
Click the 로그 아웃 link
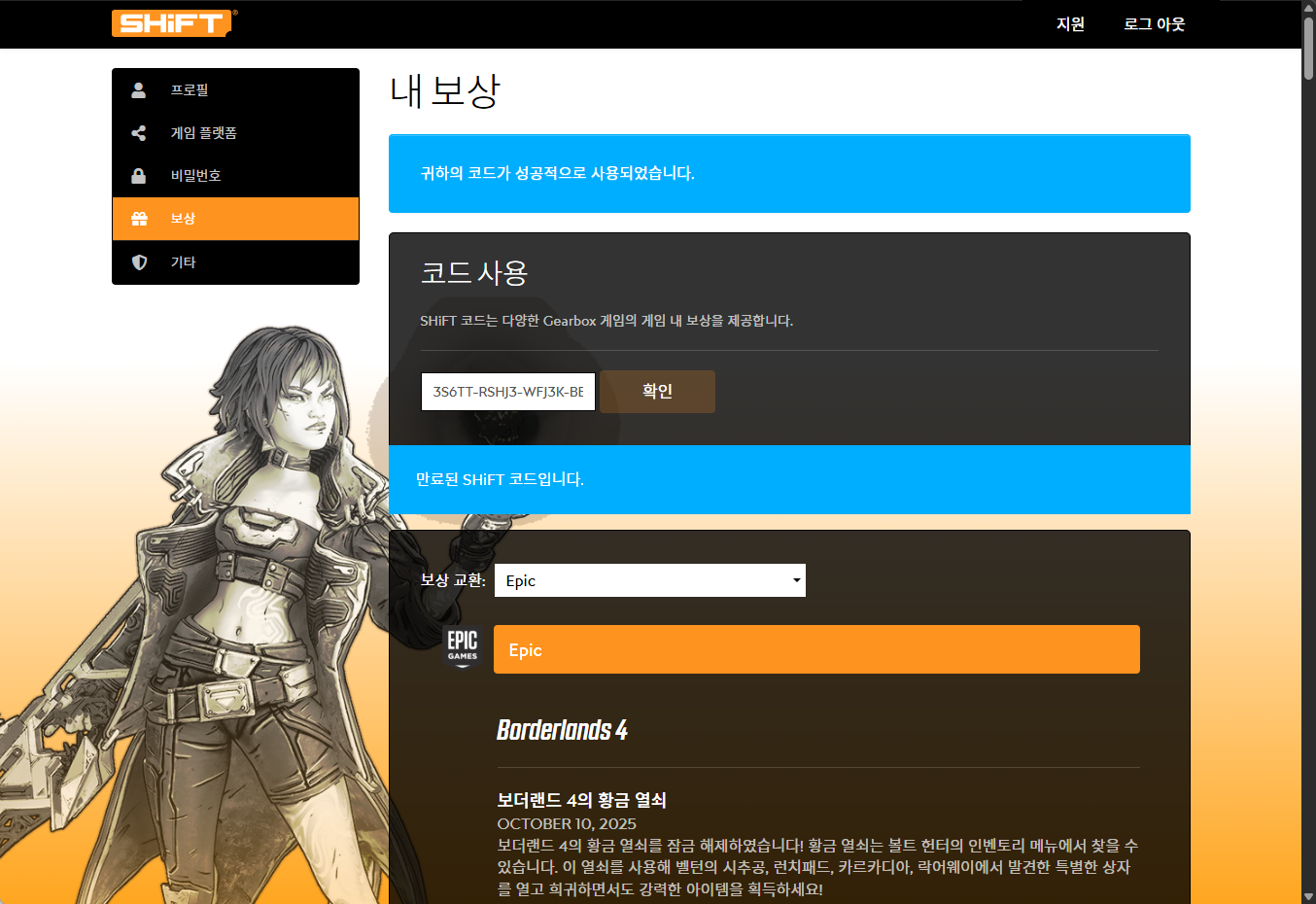click(x=1155, y=24)
